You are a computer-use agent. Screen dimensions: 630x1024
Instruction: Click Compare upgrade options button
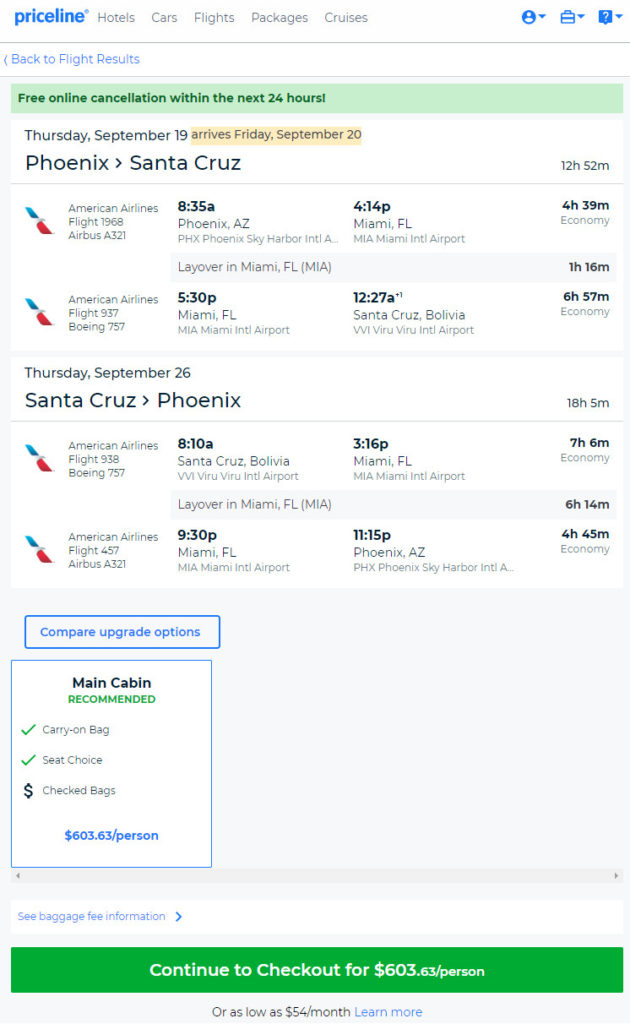point(122,632)
